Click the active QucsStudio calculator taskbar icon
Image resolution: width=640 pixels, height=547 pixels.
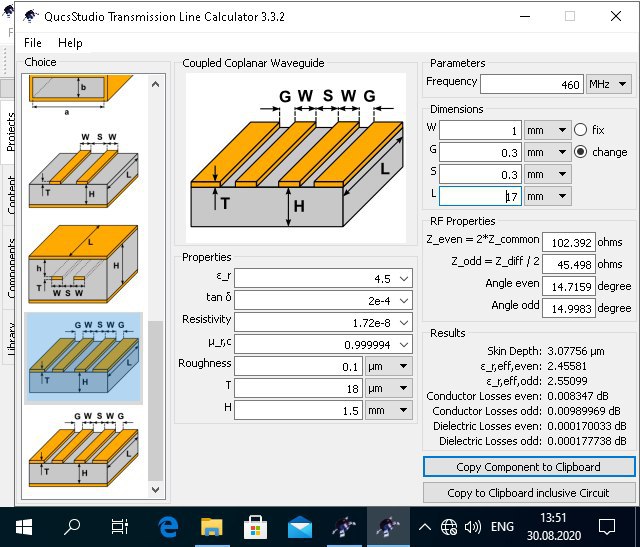coord(388,527)
